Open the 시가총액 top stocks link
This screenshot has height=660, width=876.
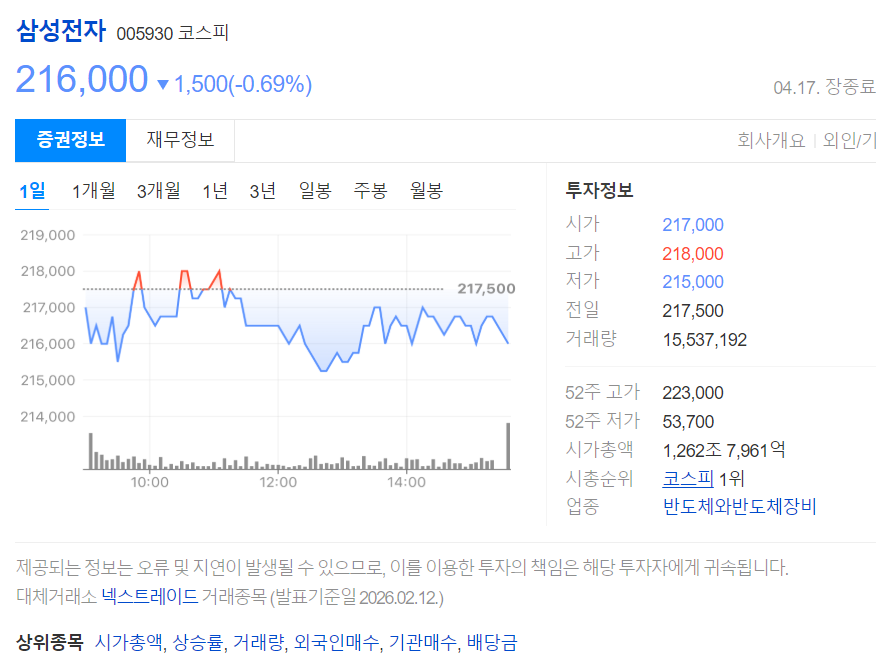128,642
